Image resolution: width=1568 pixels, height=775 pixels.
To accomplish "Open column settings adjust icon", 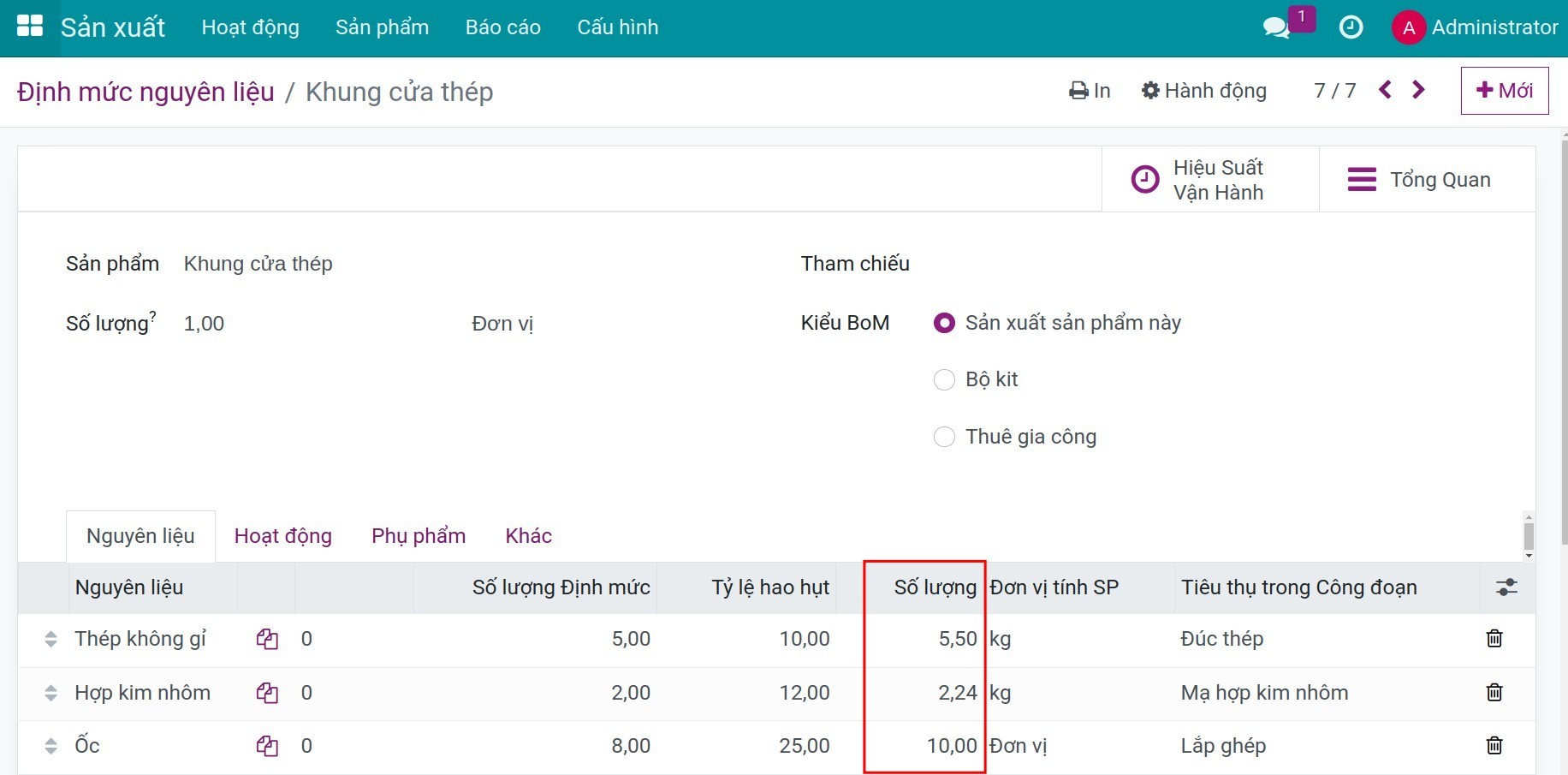I will (1506, 587).
